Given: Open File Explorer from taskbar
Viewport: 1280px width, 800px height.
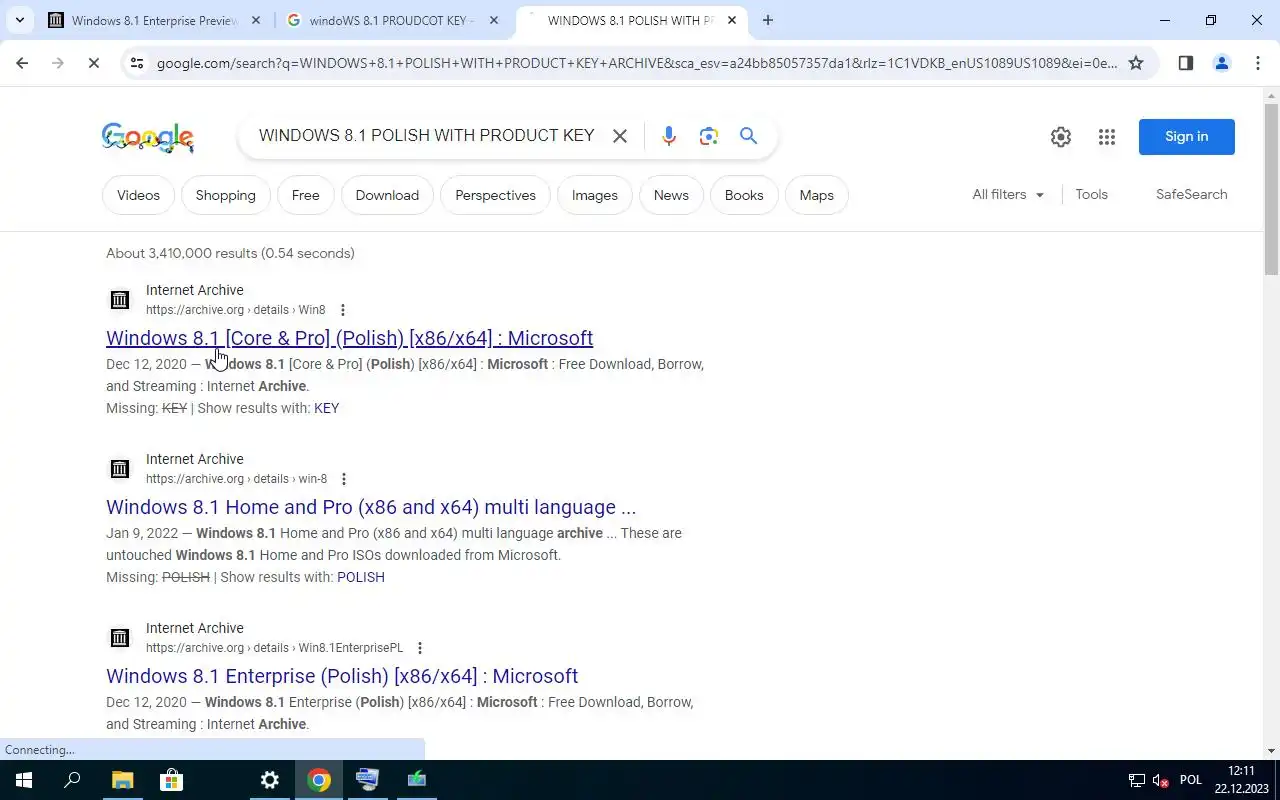Looking at the screenshot, I should [122, 780].
